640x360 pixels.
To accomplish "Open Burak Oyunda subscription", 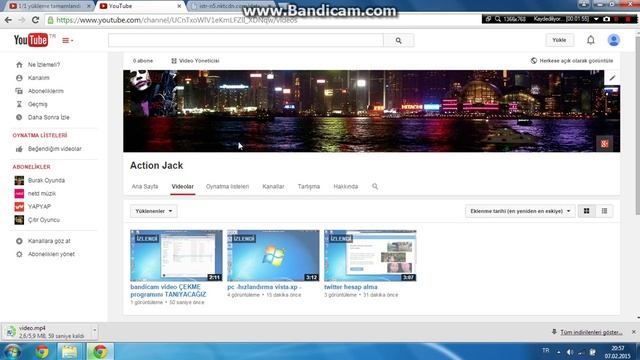I will coord(46,180).
